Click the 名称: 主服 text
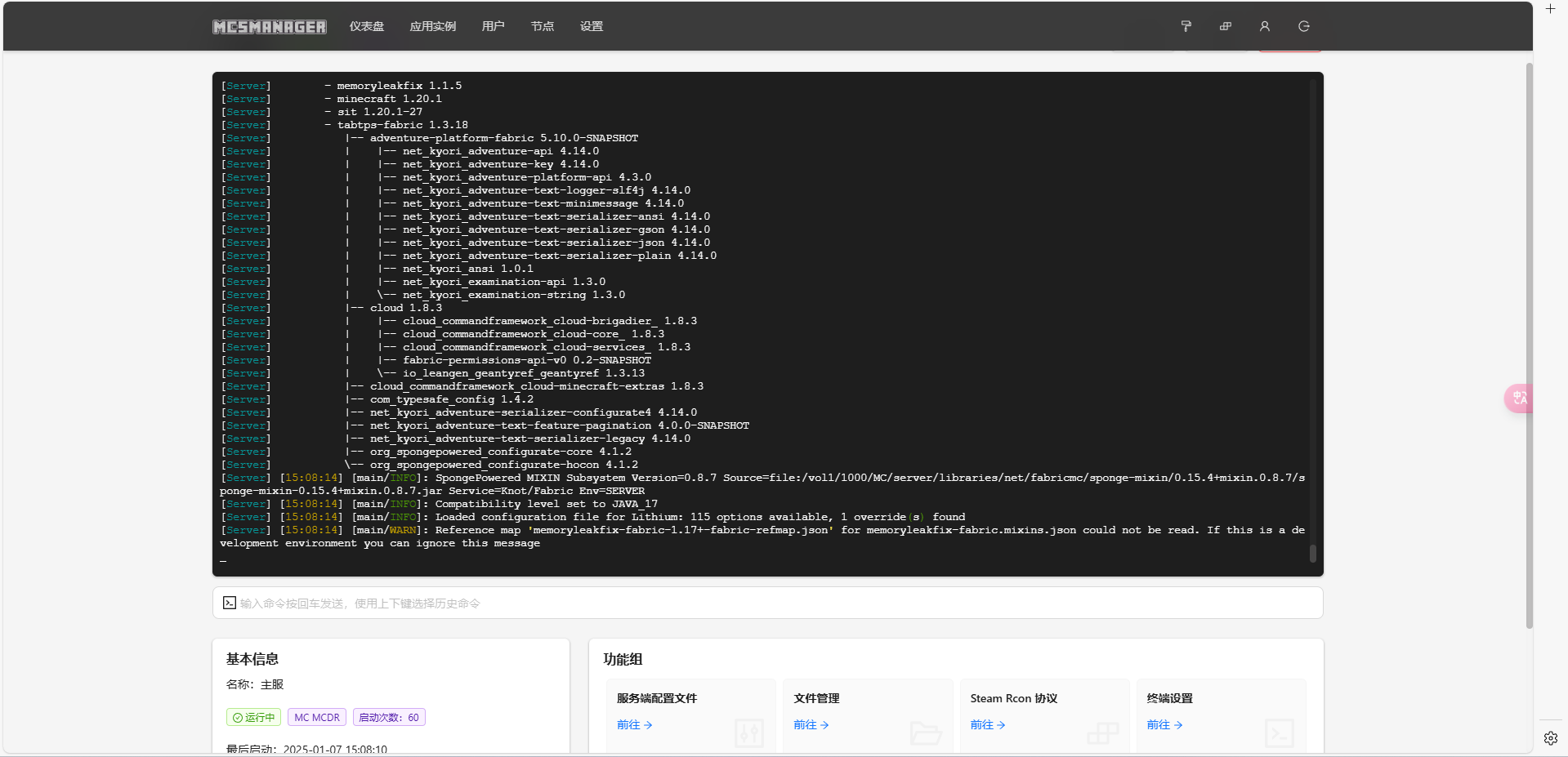Viewport: 1568px width, 757px height. 255,684
